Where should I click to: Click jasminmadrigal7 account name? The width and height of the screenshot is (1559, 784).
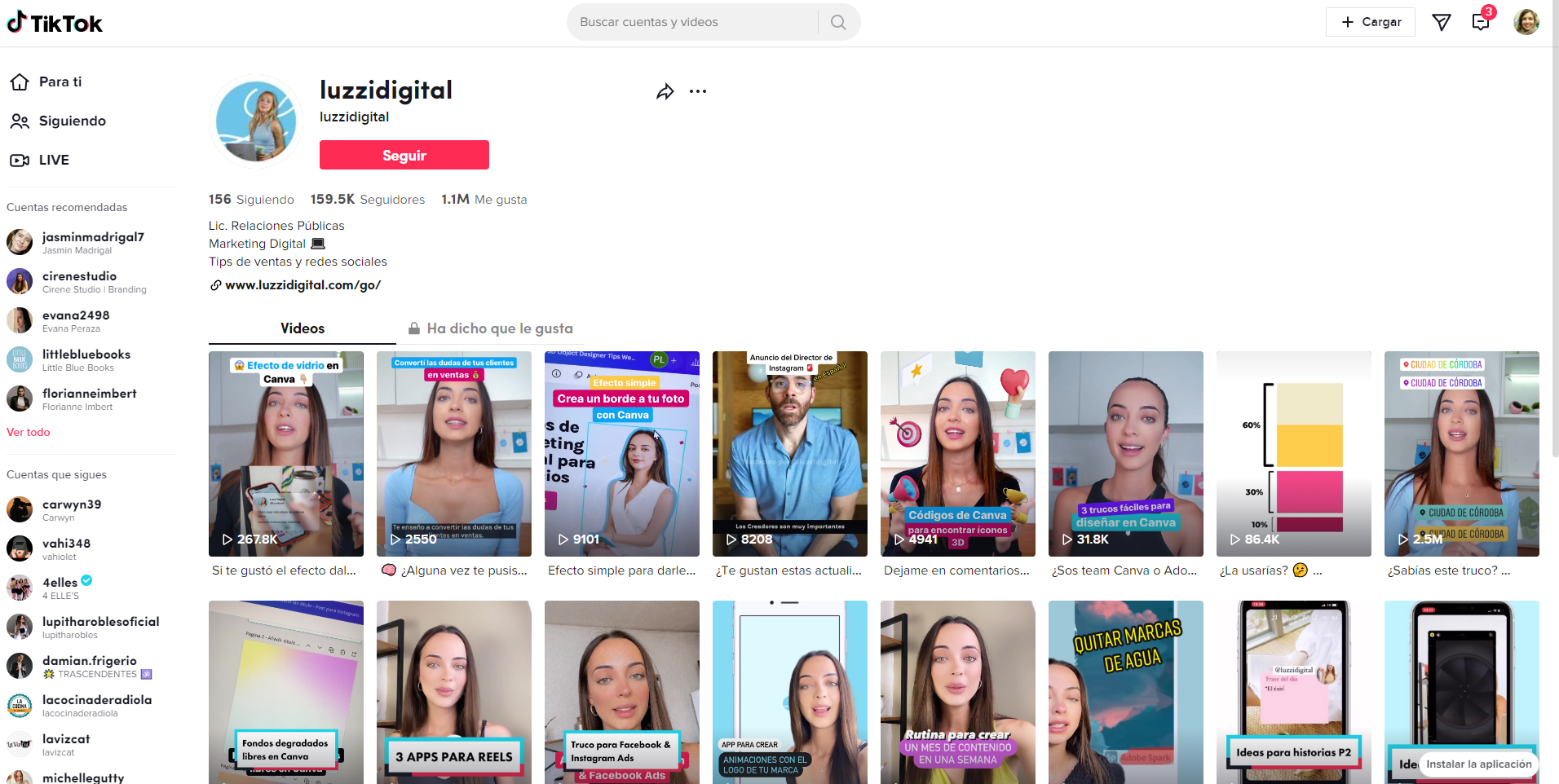coord(93,237)
